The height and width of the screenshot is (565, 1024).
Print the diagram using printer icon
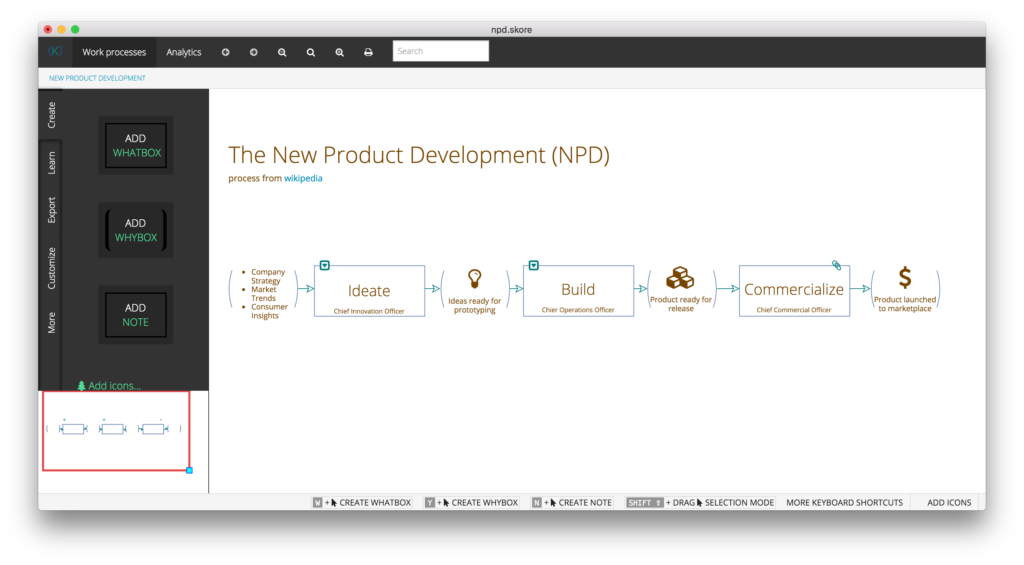pos(368,52)
